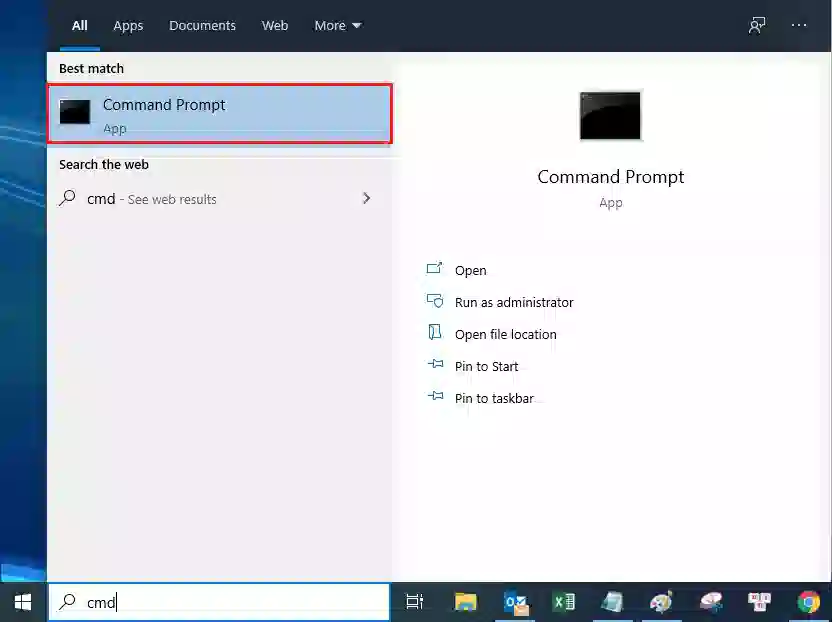Screen dimensions: 832x622
Task: Select the Web filter tab
Action: tap(275, 25)
